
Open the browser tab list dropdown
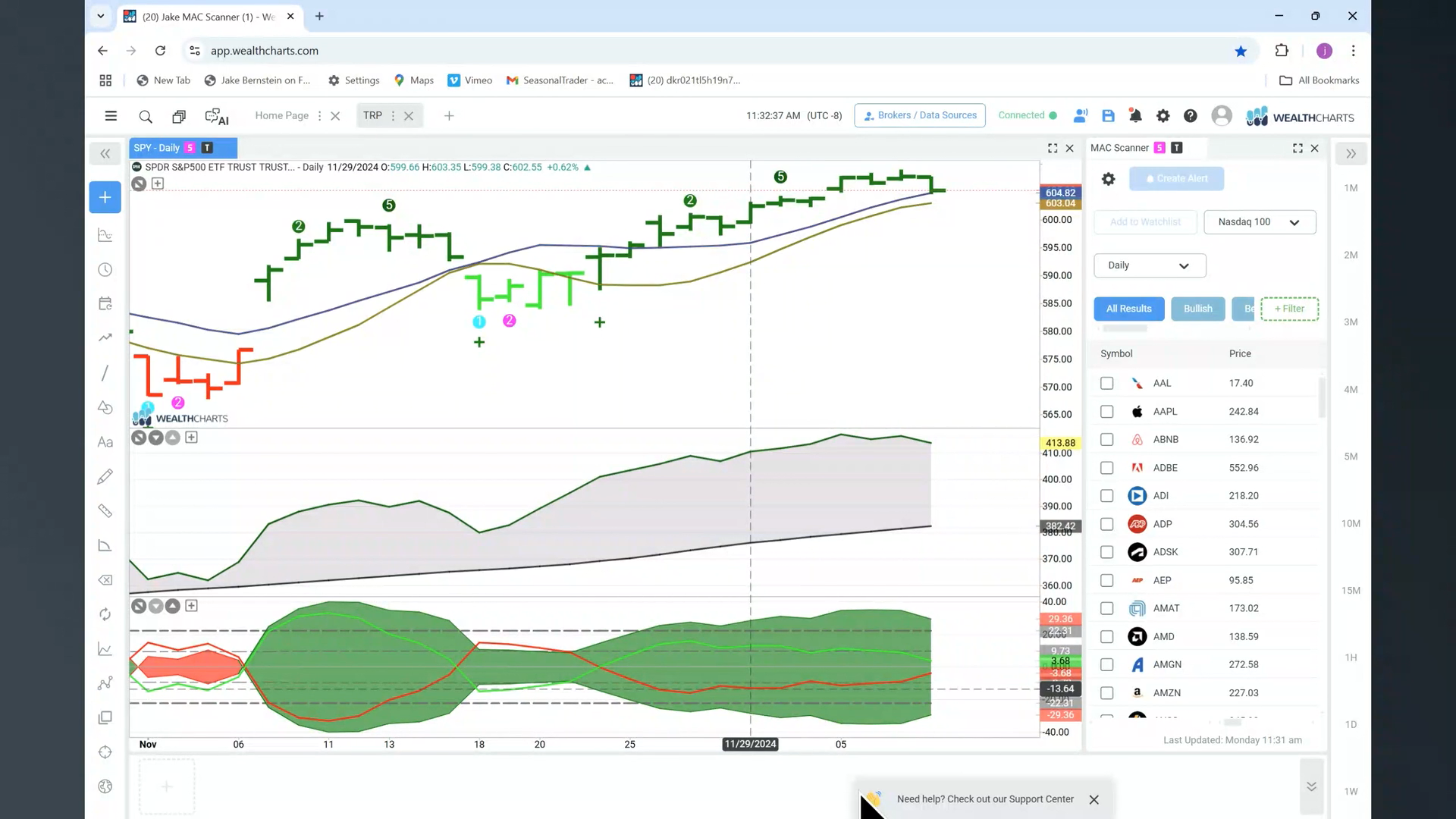[100, 16]
